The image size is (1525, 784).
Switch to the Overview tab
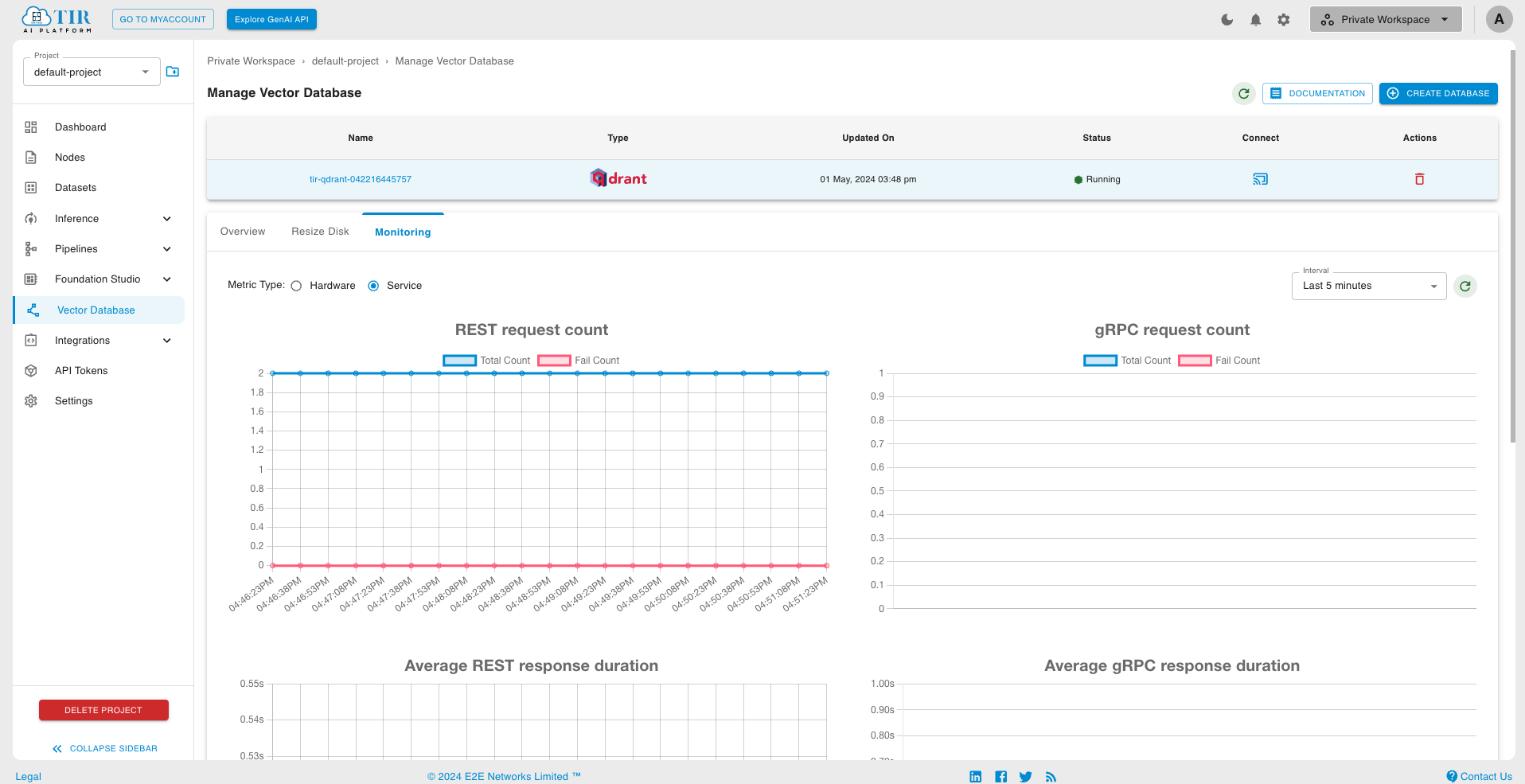pyautogui.click(x=243, y=232)
